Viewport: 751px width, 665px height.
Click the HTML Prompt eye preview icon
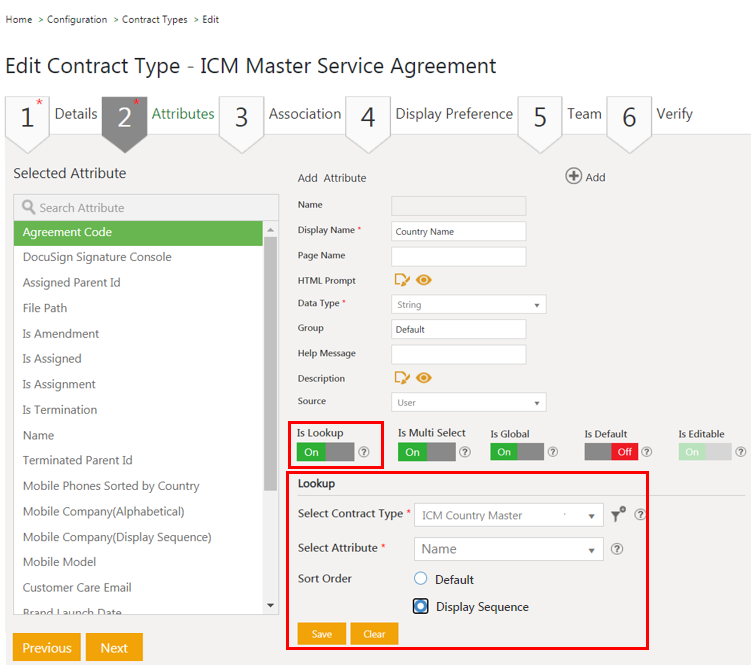point(424,280)
